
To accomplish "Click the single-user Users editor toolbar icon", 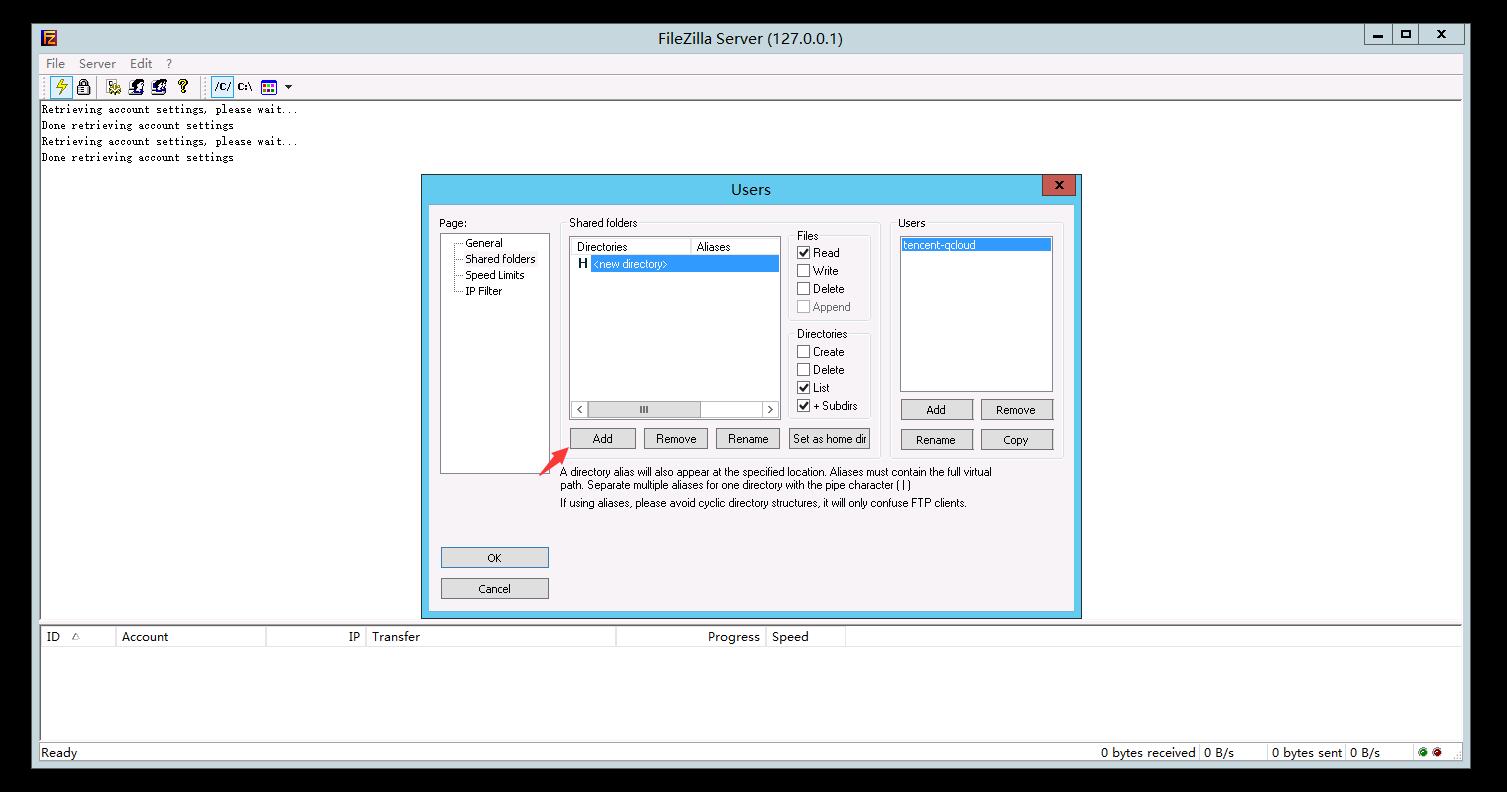I will 136,87.
